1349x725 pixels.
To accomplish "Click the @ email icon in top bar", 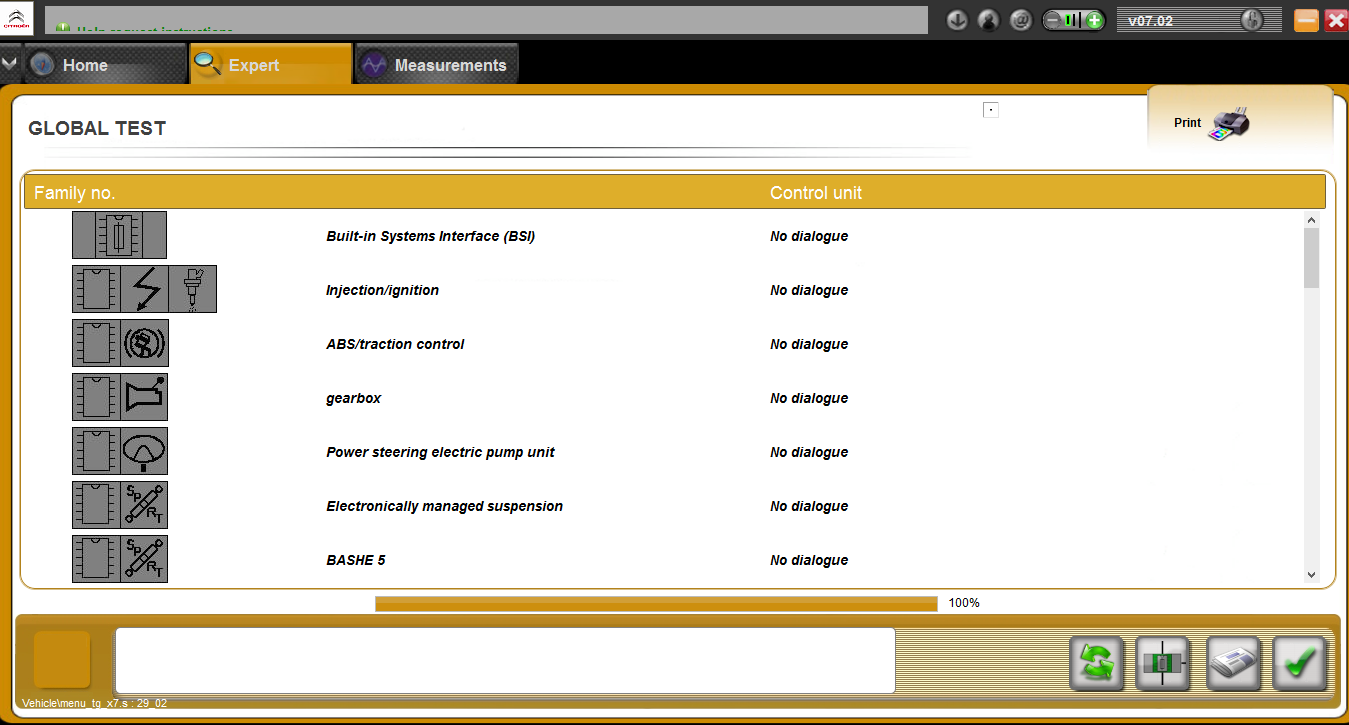I will pyautogui.click(x=1020, y=20).
